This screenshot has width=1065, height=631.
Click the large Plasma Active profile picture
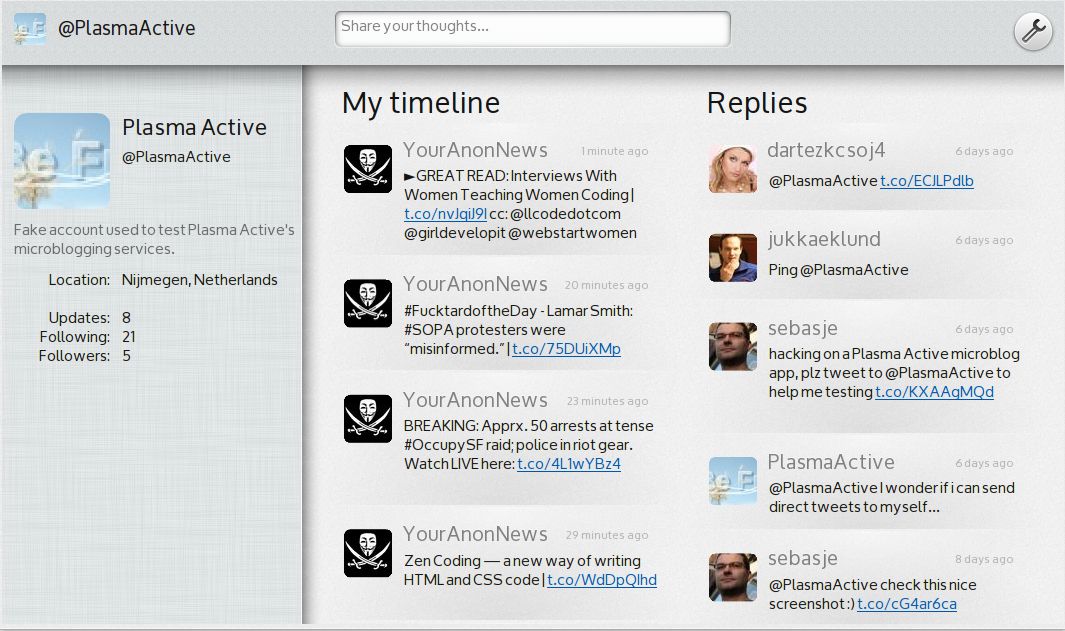point(62,160)
